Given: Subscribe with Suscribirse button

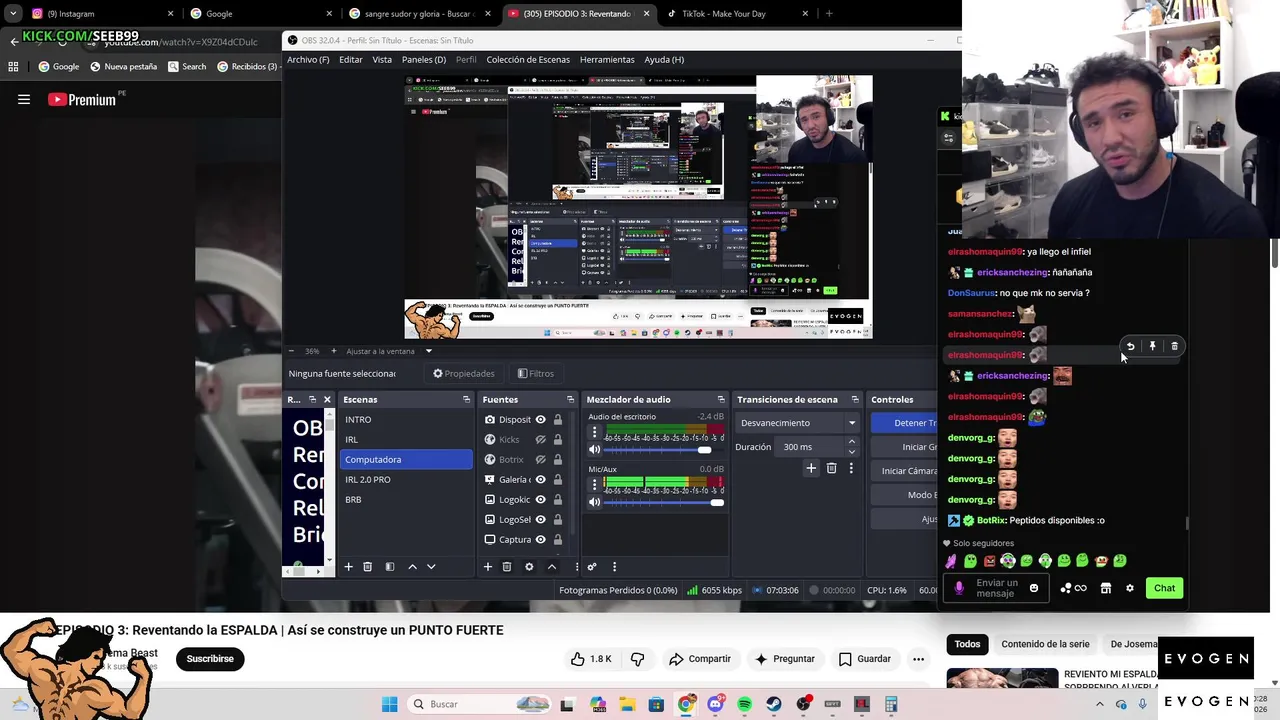Looking at the screenshot, I should [x=210, y=659].
